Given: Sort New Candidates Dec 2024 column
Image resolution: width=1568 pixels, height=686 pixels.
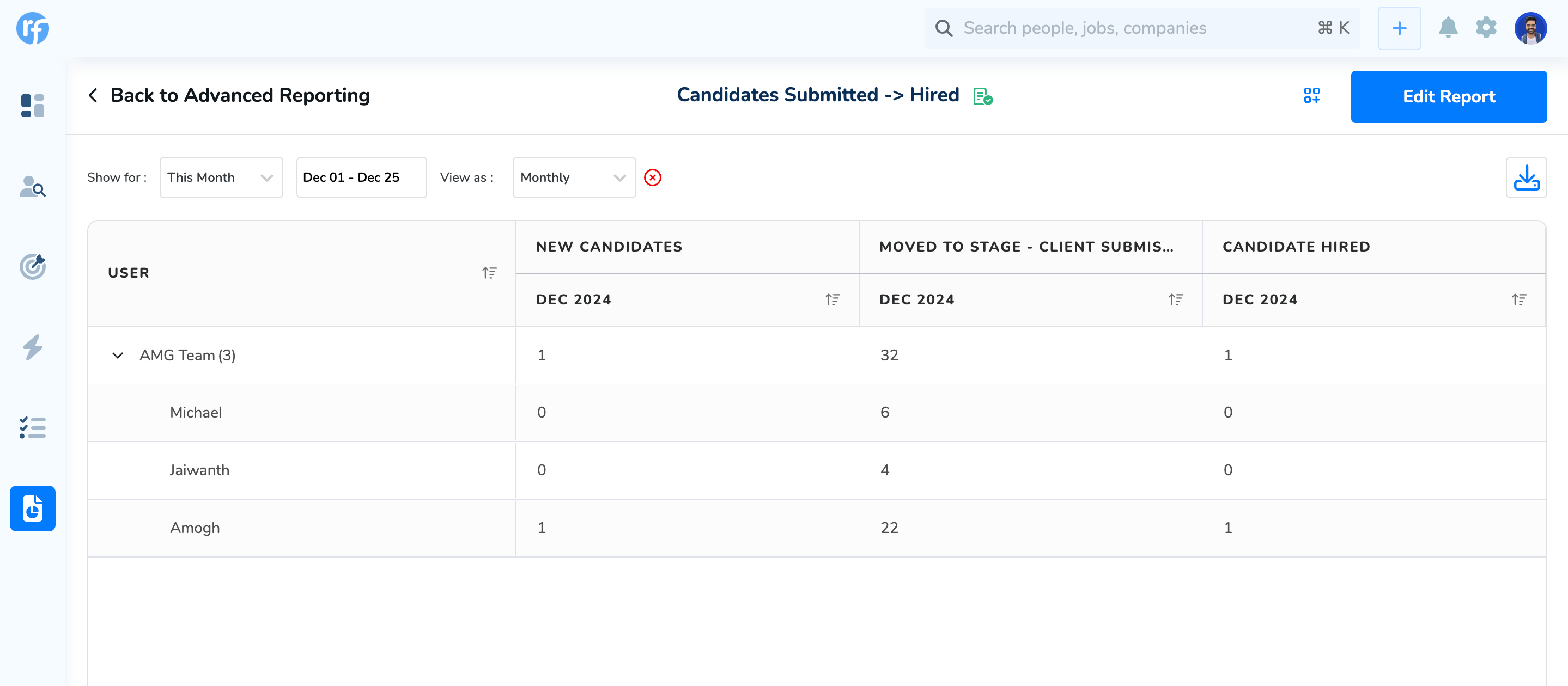Looking at the screenshot, I should coord(832,299).
